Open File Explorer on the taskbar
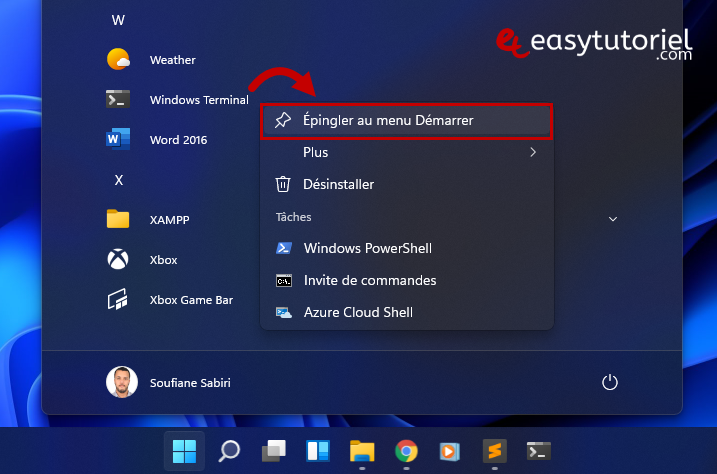The width and height of the screenshot is (717, 474). pyautogui.click(x=362, y=451)
